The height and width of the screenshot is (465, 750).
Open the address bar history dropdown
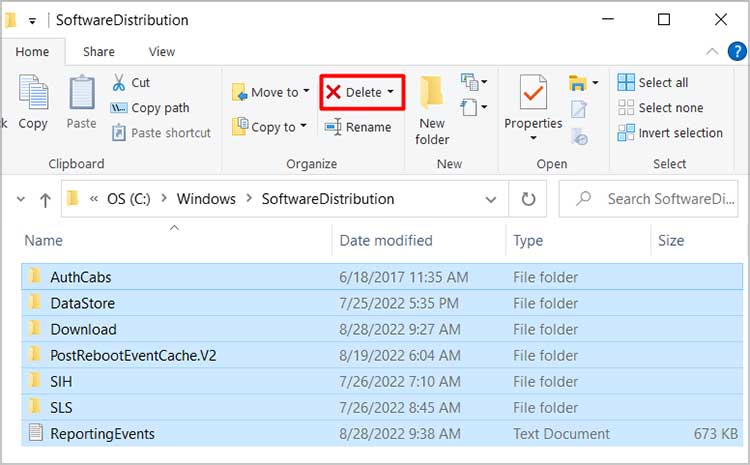(x=491, y=199)
